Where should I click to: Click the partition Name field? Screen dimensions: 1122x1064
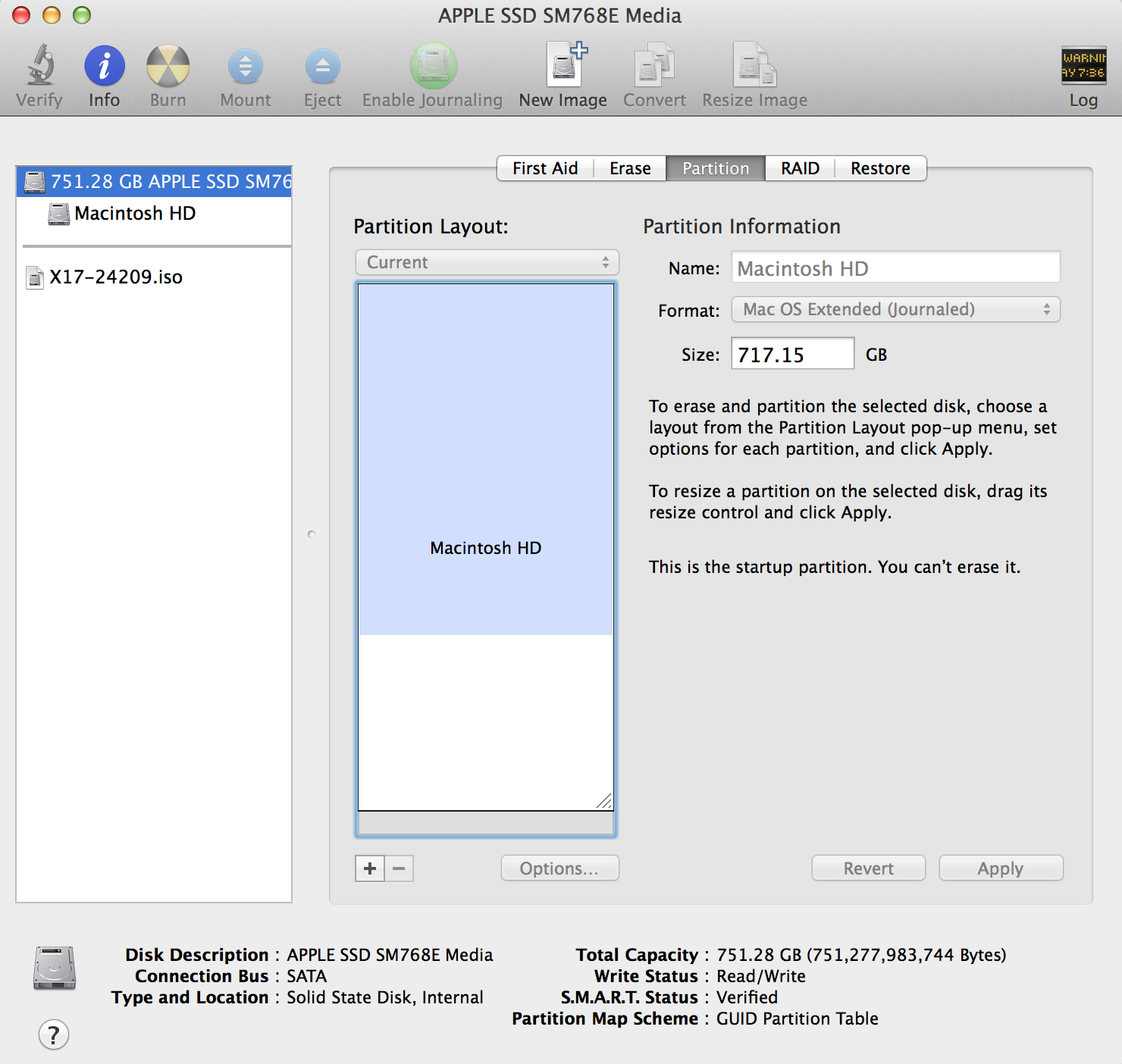(x=895, y=268)
